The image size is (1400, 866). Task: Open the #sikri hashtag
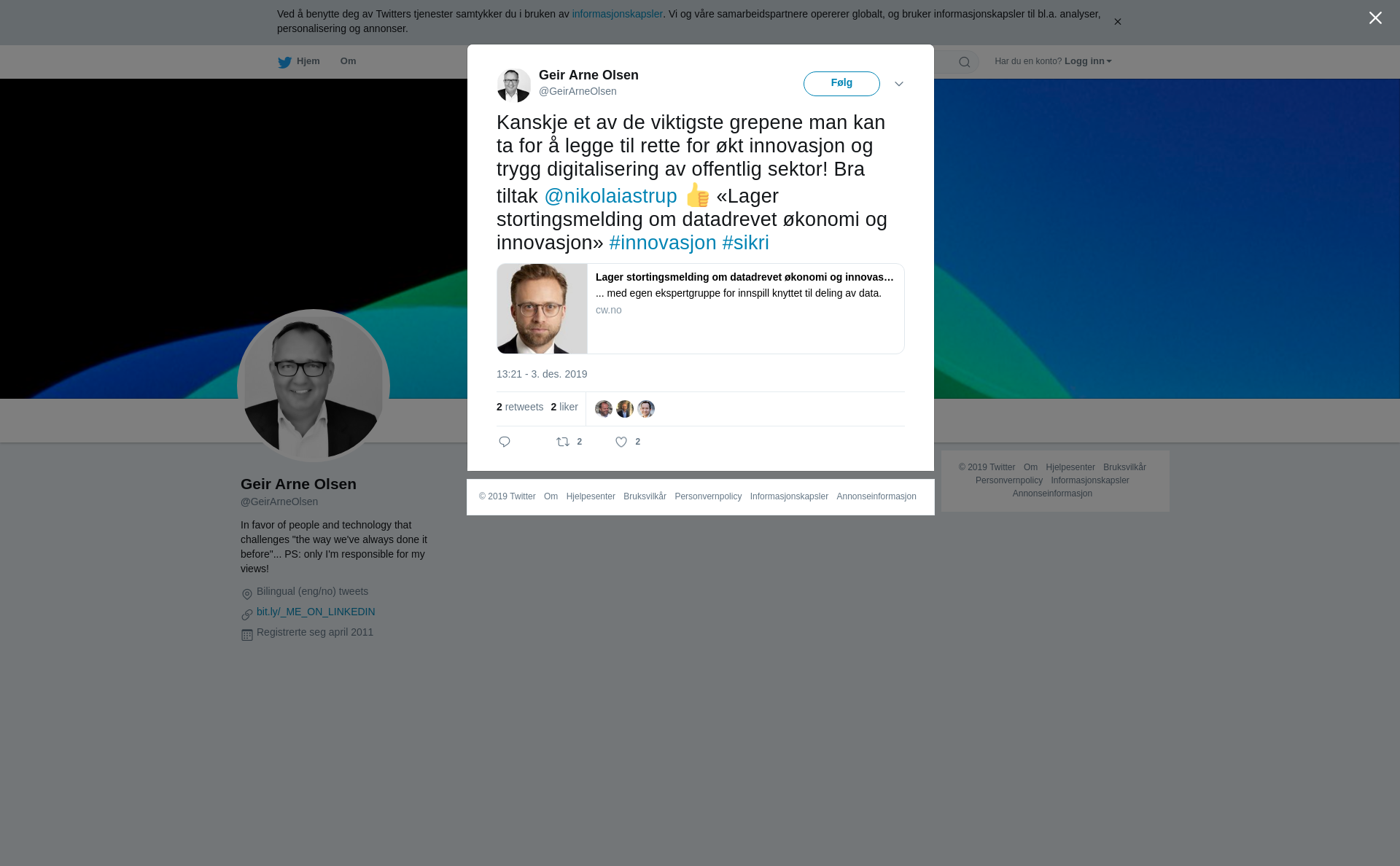pos(745,243)
